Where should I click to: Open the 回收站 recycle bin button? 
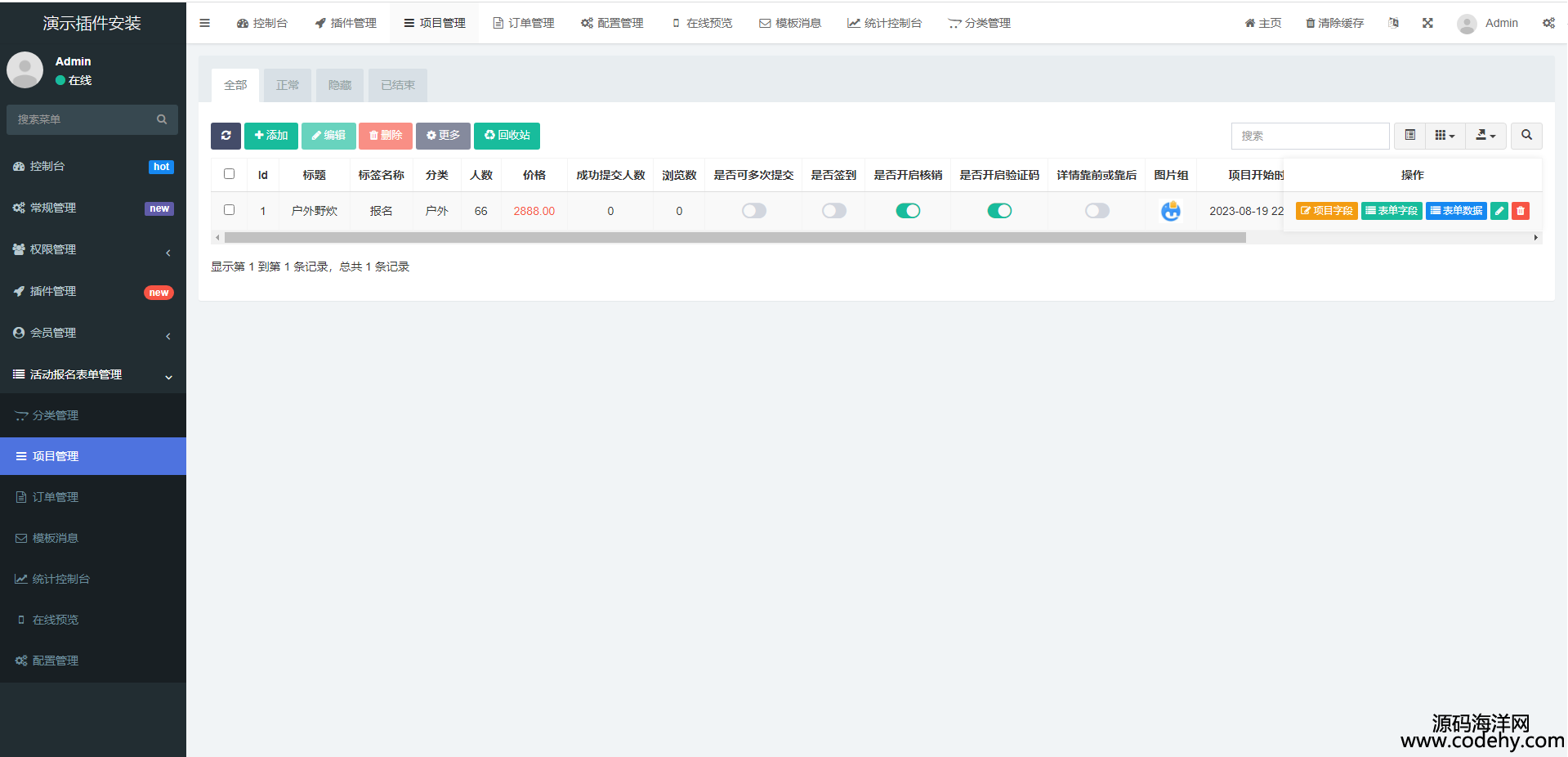(507, 136)
